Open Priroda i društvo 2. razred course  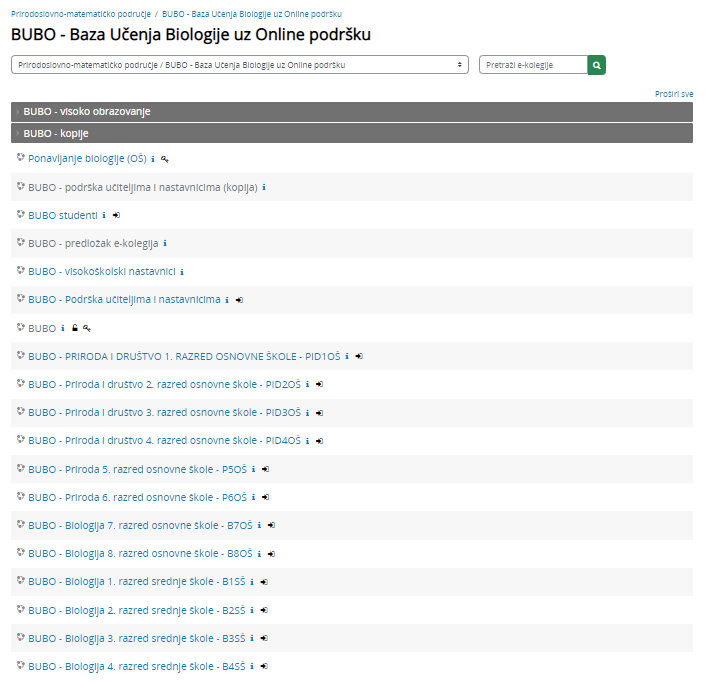(165, 384)
